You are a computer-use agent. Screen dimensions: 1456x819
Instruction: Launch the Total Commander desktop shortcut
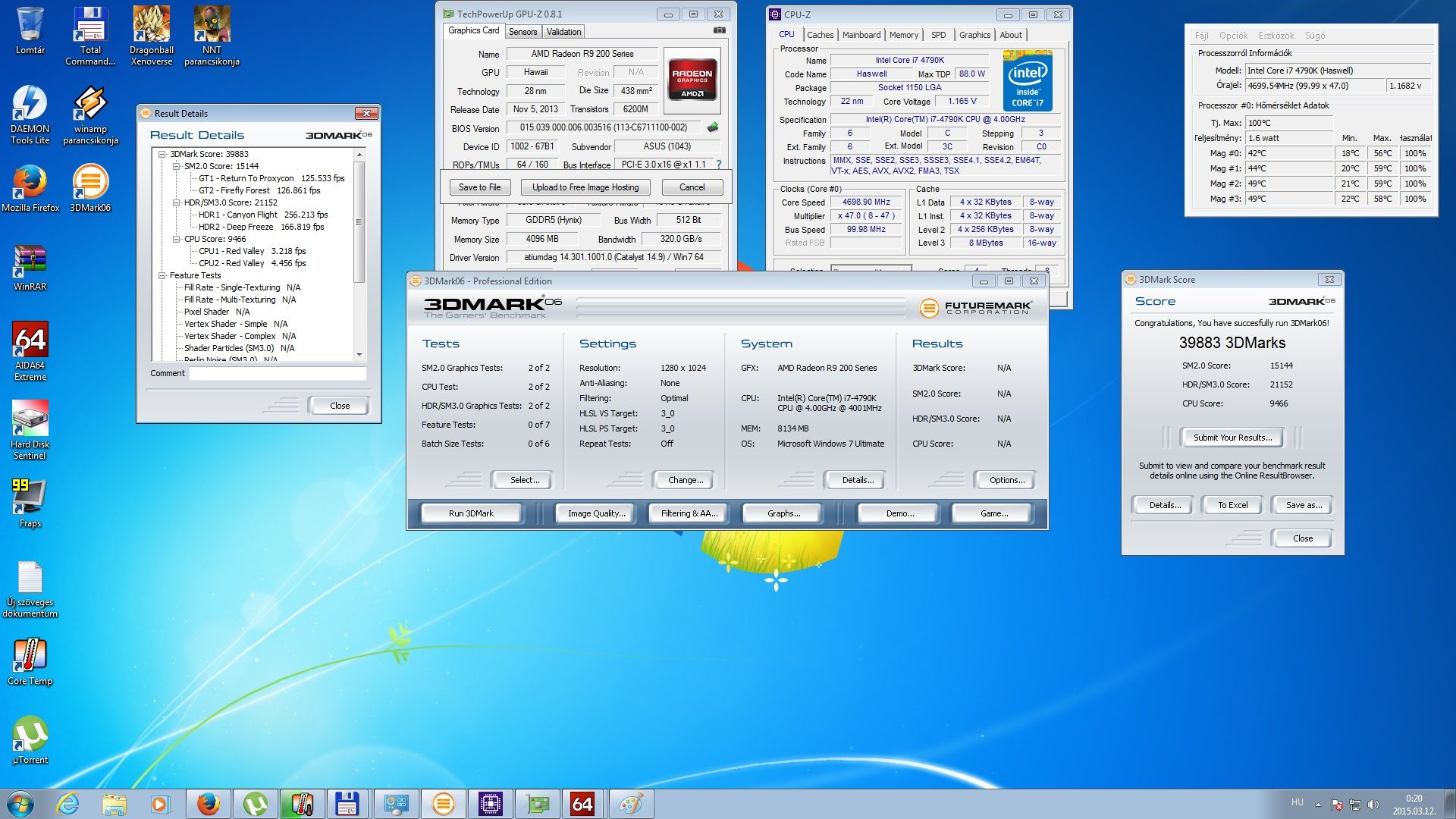[90, 35]
